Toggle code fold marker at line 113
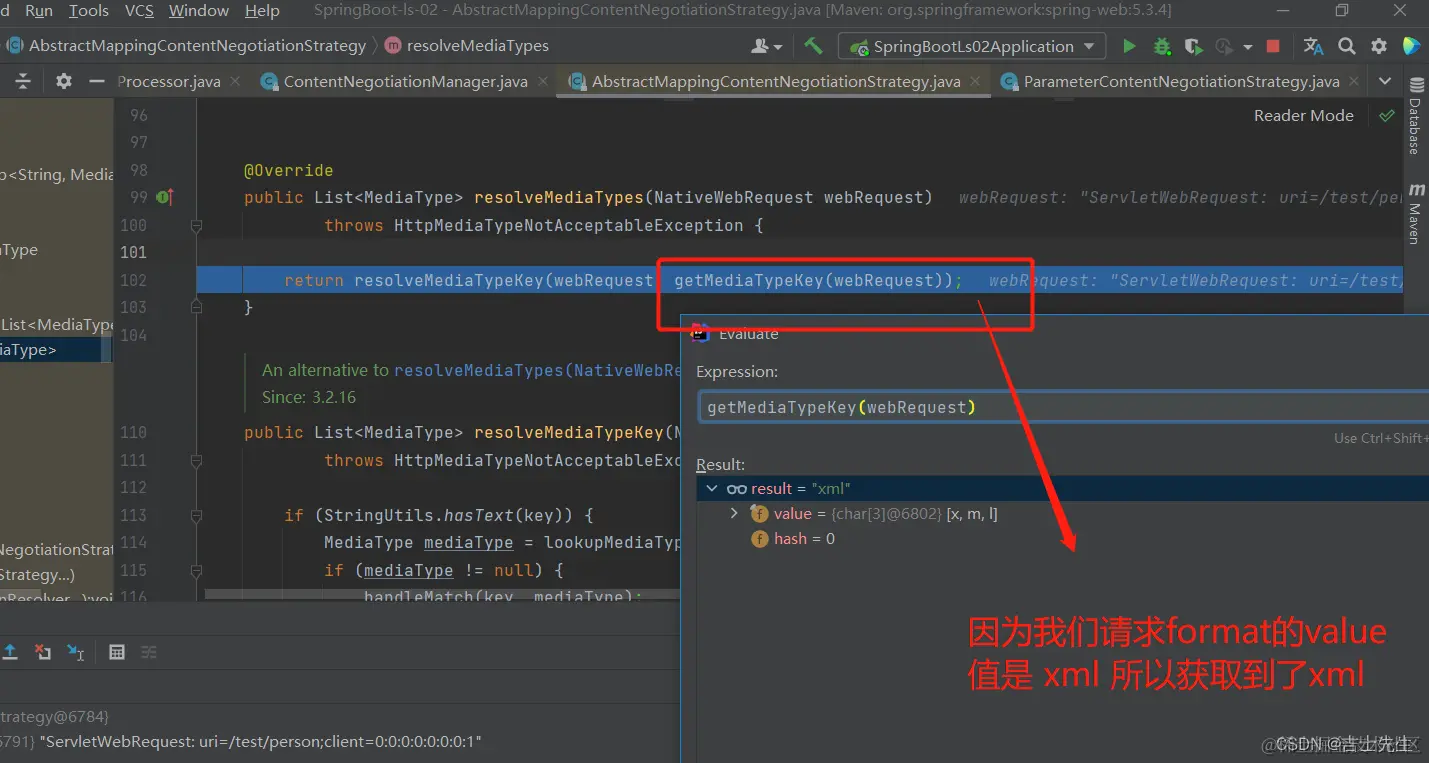The width and height of the screenshot is (1429, 763). tap(198, 516)
